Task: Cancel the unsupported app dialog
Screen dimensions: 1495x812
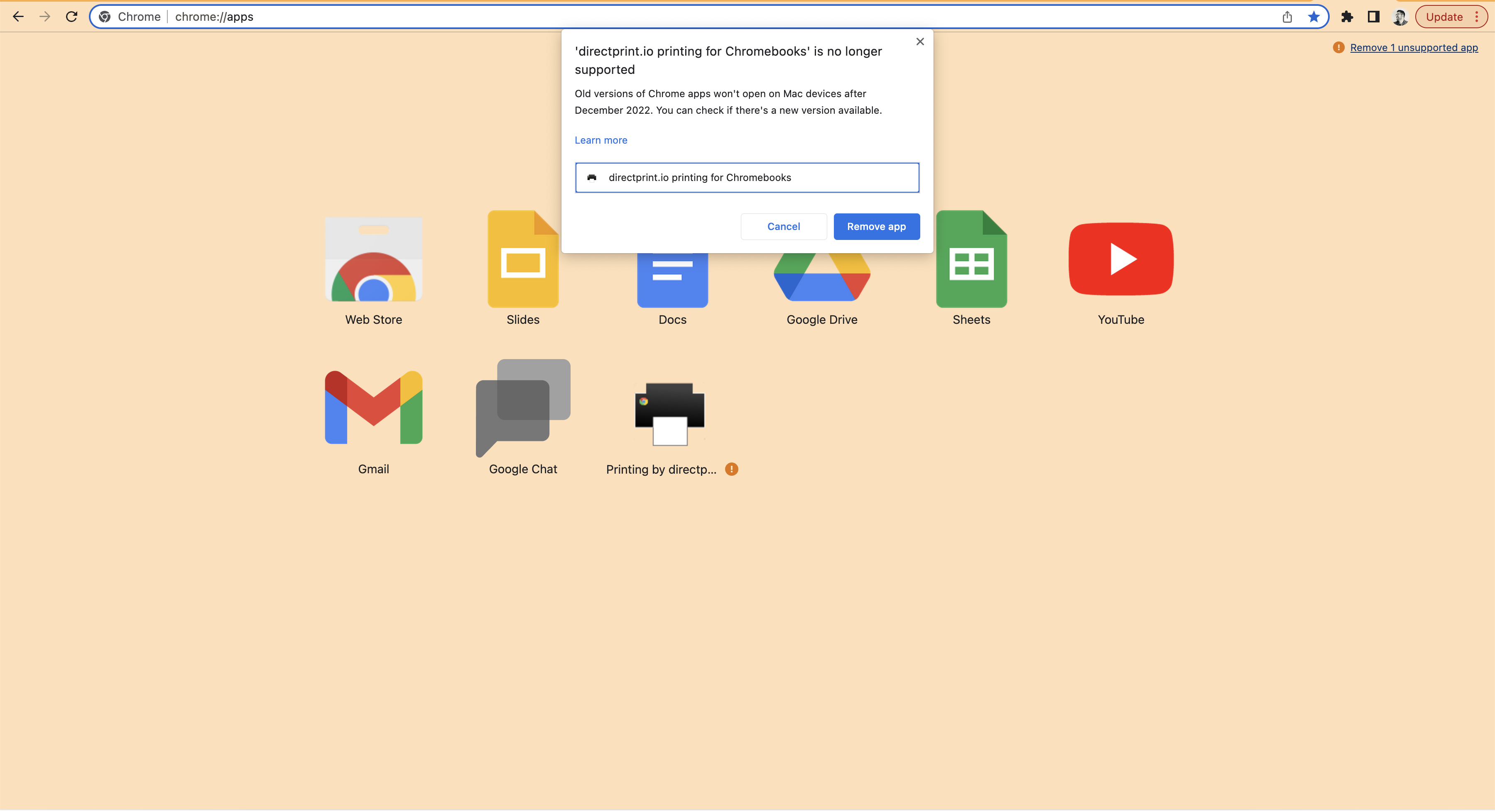Action: tap(783, 227)
